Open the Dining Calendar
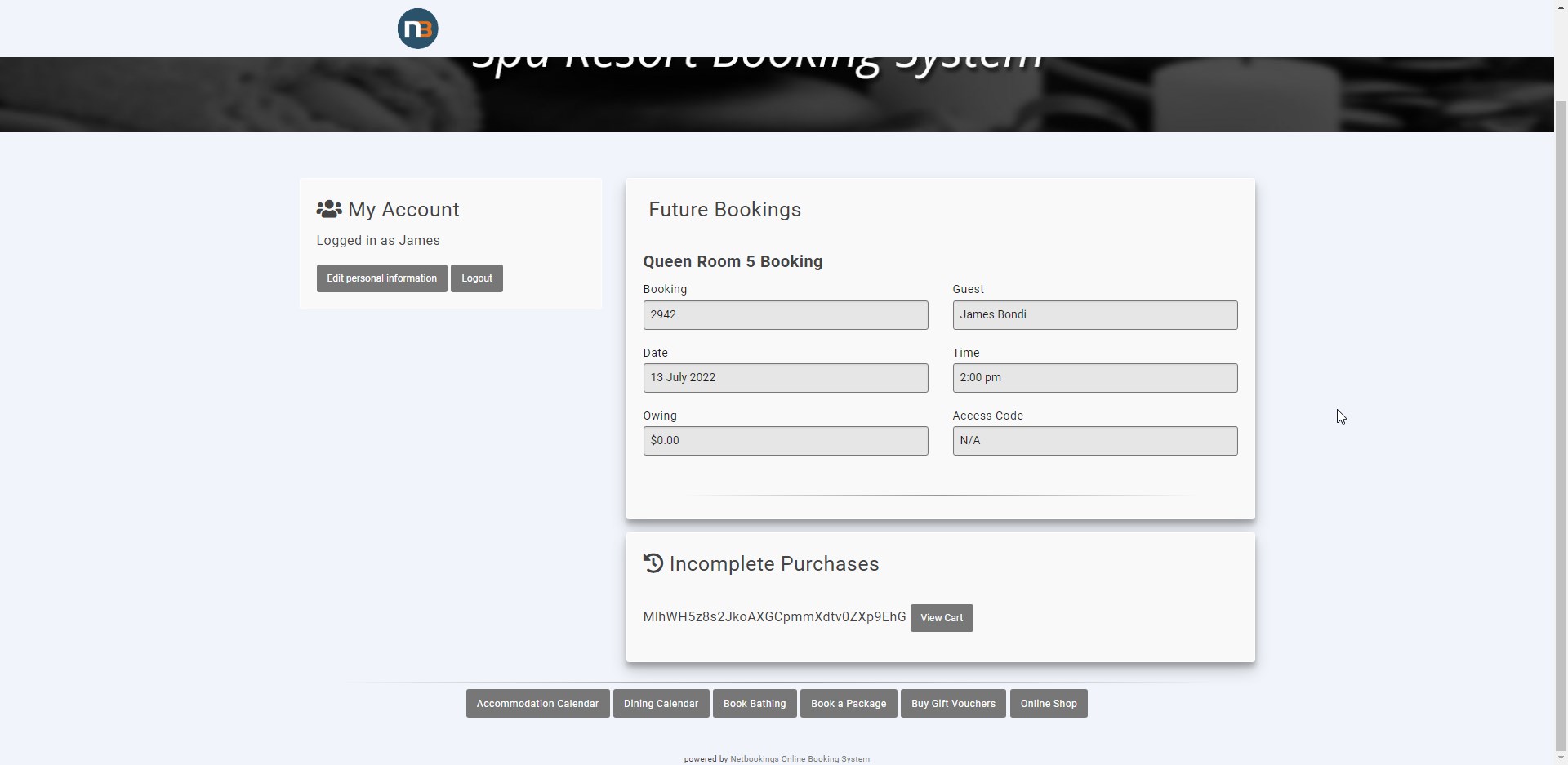 coord(661,703)
